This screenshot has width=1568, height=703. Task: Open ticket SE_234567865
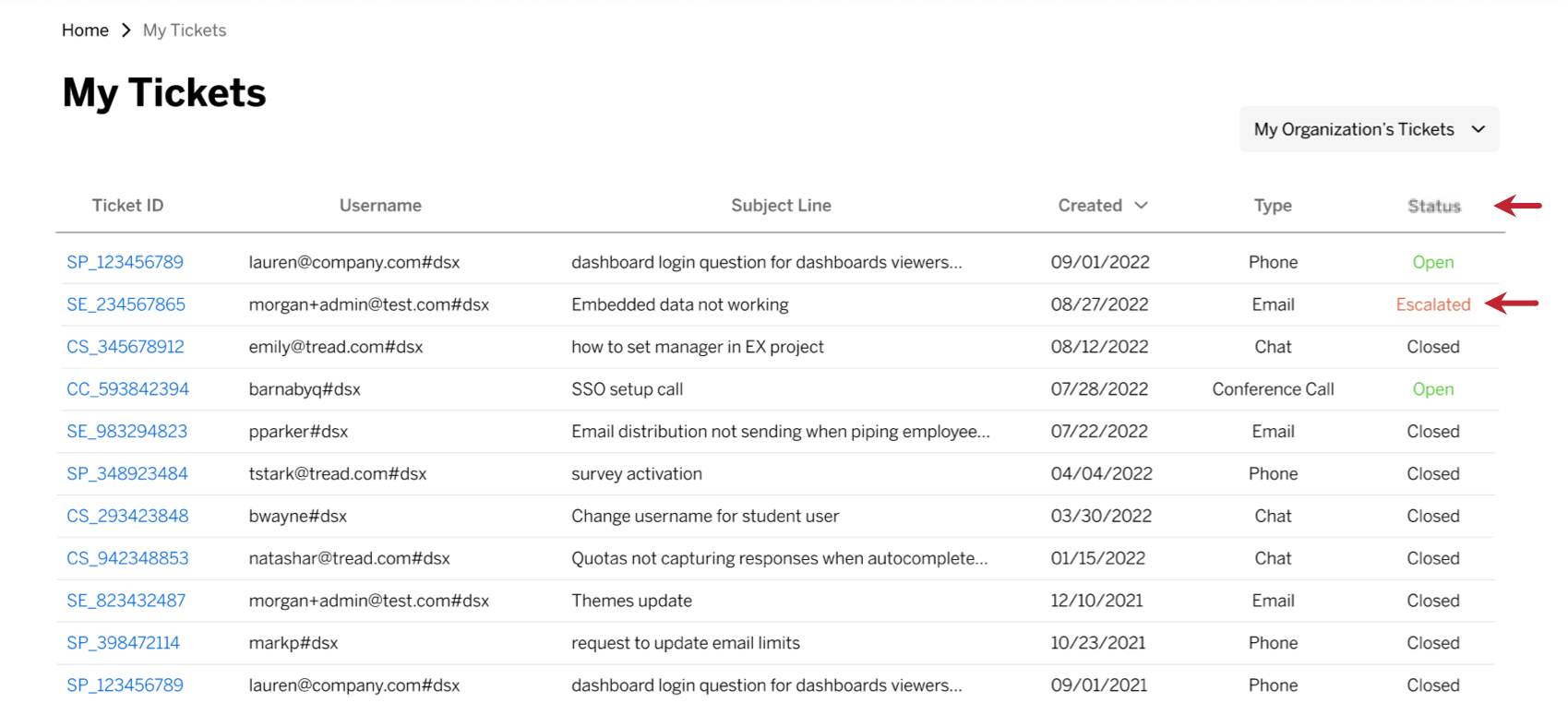coord(126,304)
